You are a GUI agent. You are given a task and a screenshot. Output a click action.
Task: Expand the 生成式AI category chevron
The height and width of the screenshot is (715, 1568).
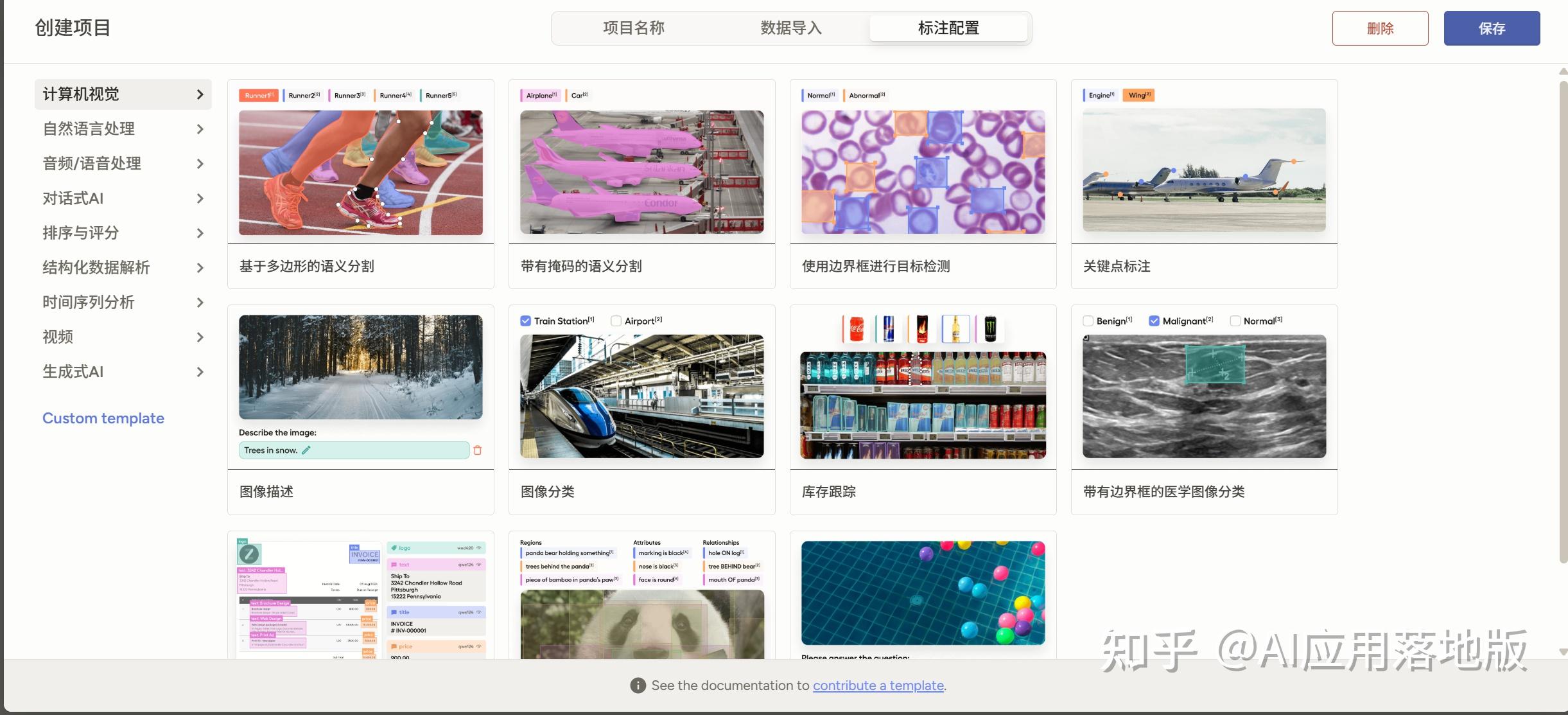(x=200, y=372)
